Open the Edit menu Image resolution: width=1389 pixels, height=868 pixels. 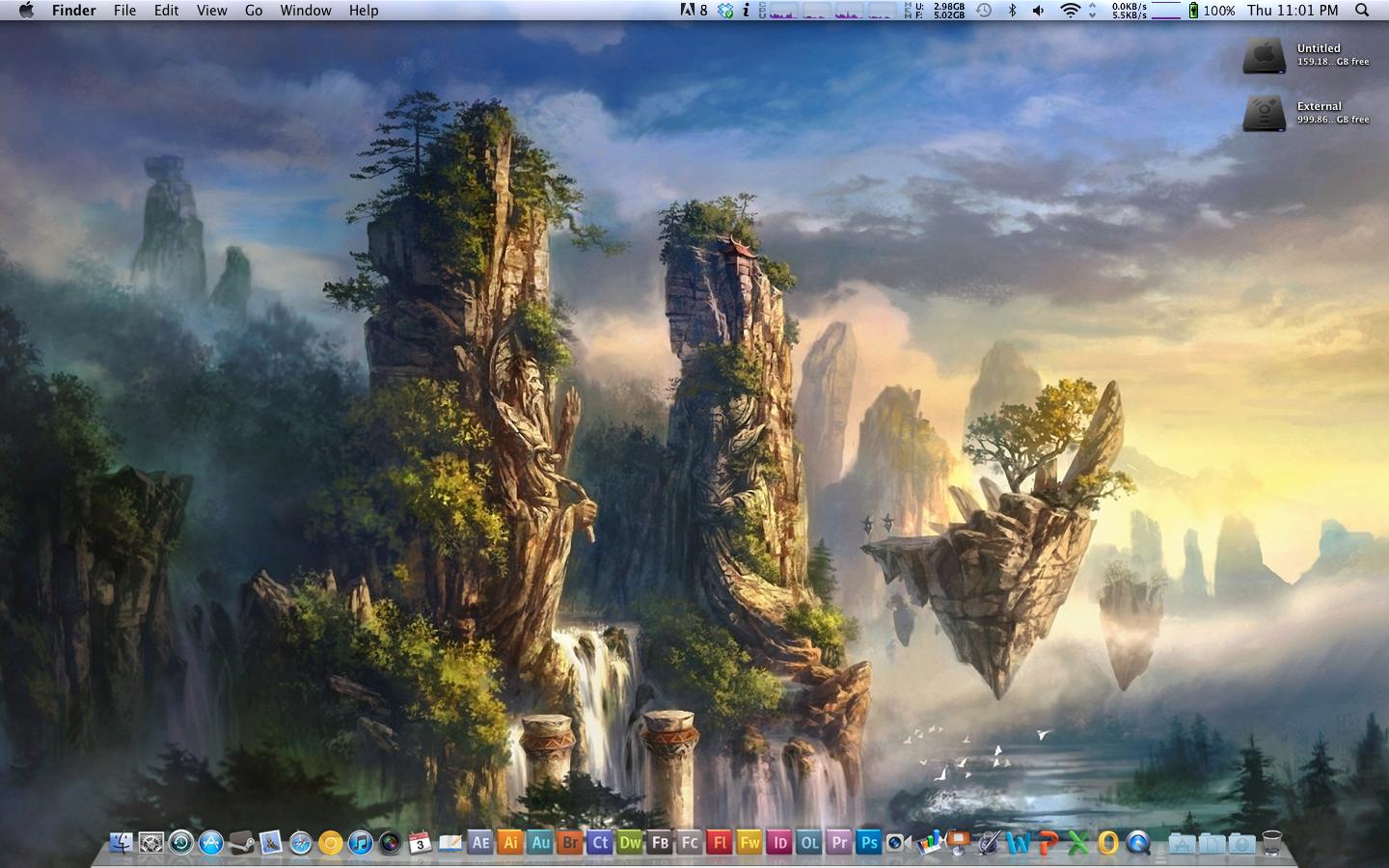click(167, 11)
